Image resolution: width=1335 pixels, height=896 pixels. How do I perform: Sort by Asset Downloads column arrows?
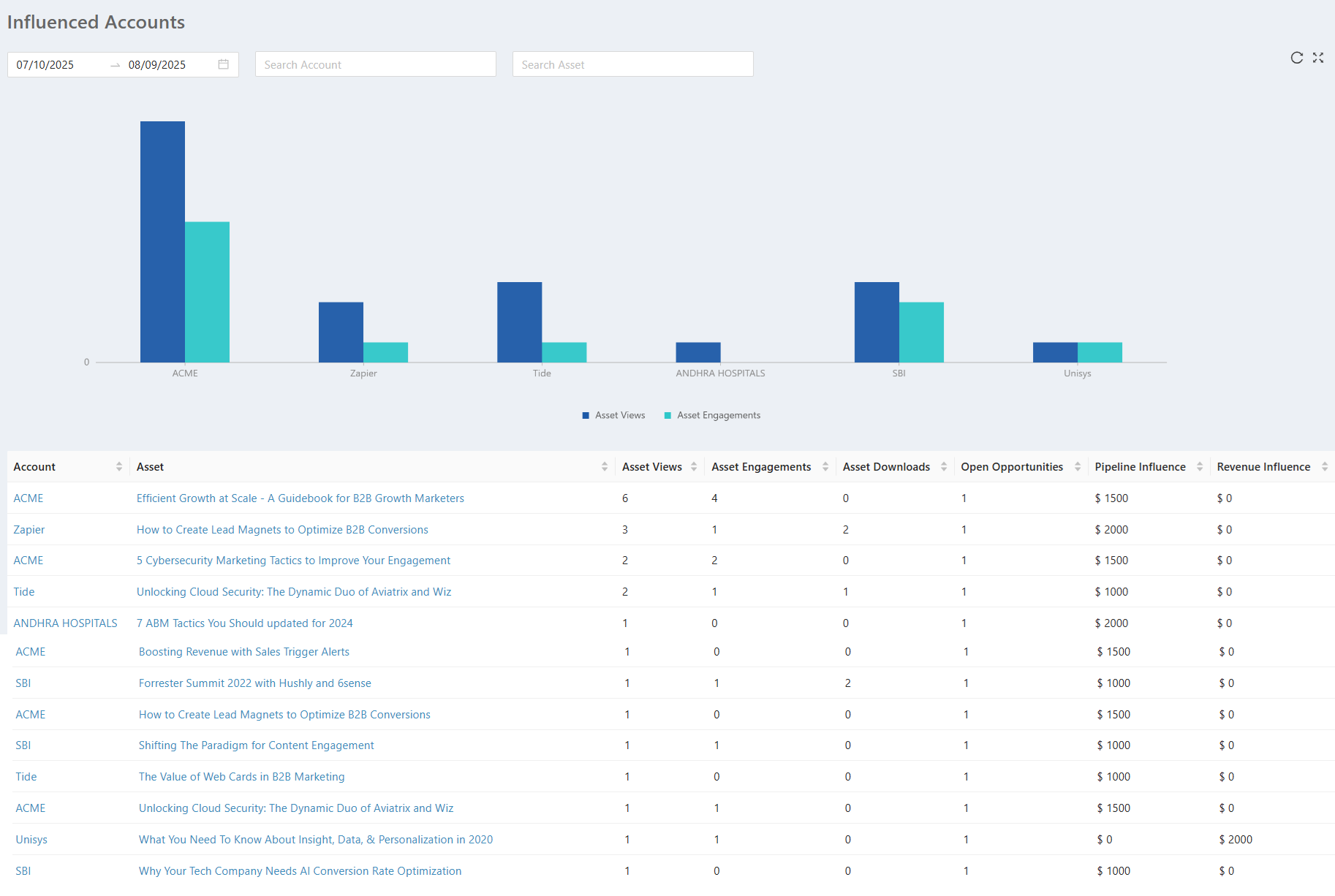(944, 467)
